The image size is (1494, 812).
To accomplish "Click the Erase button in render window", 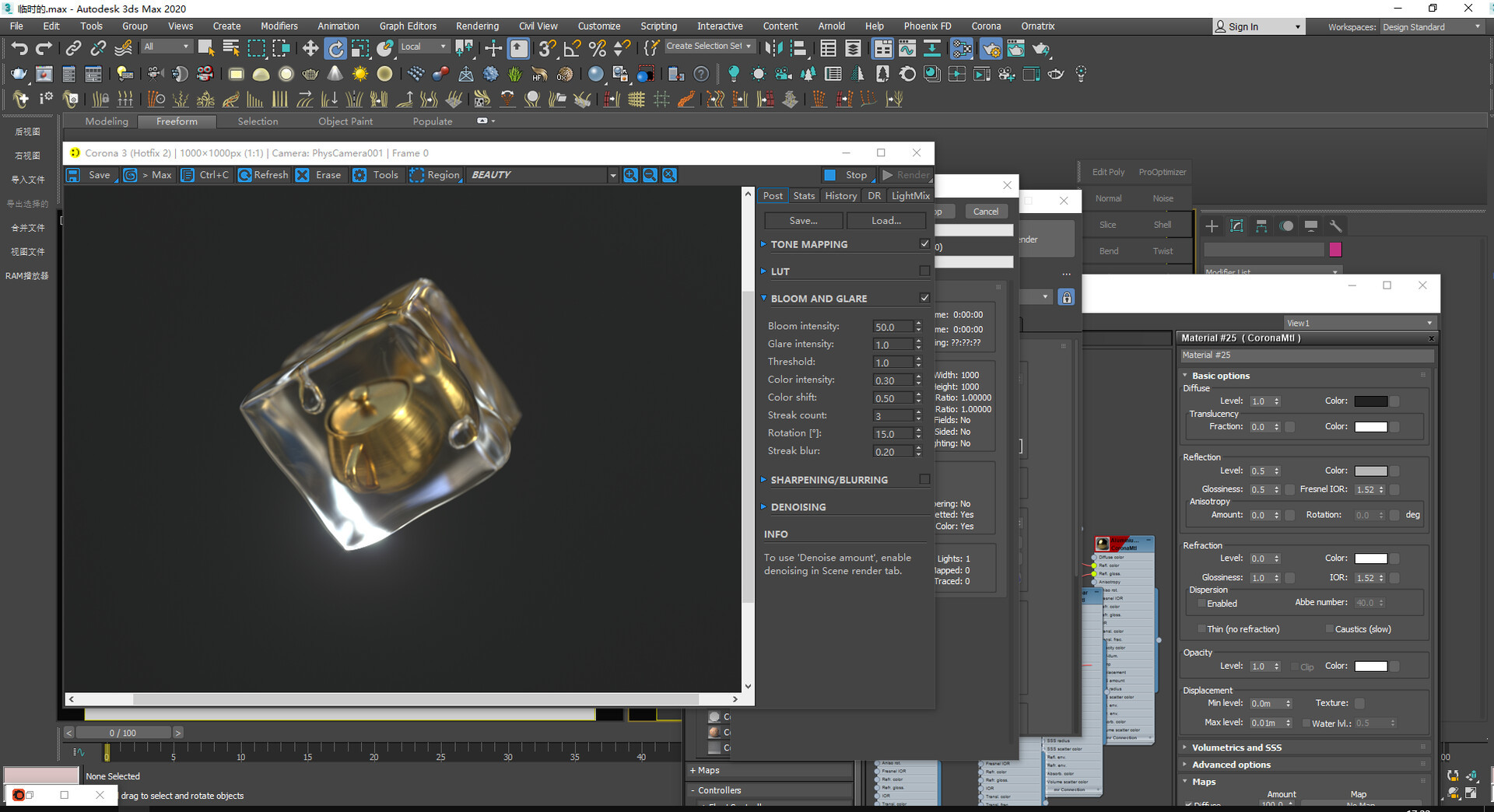I will (319, 175).
